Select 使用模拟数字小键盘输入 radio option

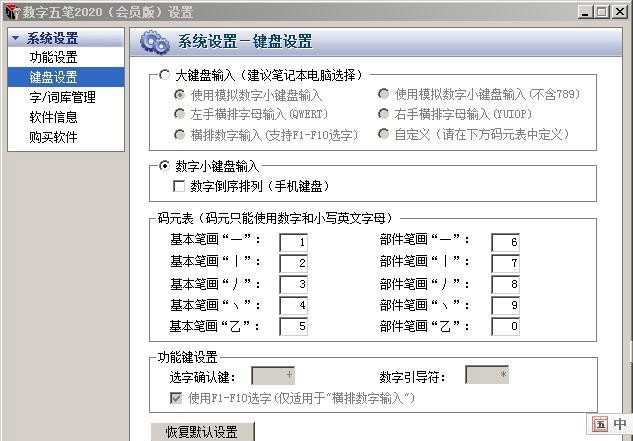pyautogui.click(x=179, y=94)
